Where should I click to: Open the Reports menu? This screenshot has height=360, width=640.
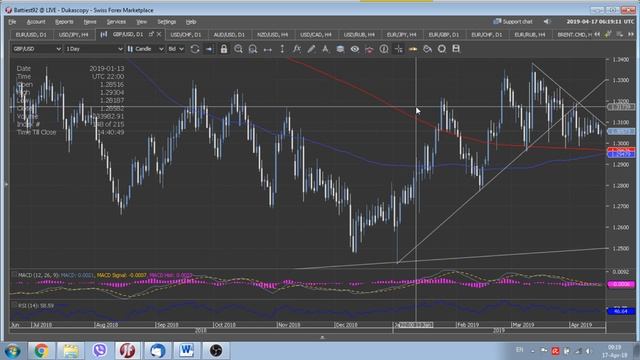[x=64, y=22]
